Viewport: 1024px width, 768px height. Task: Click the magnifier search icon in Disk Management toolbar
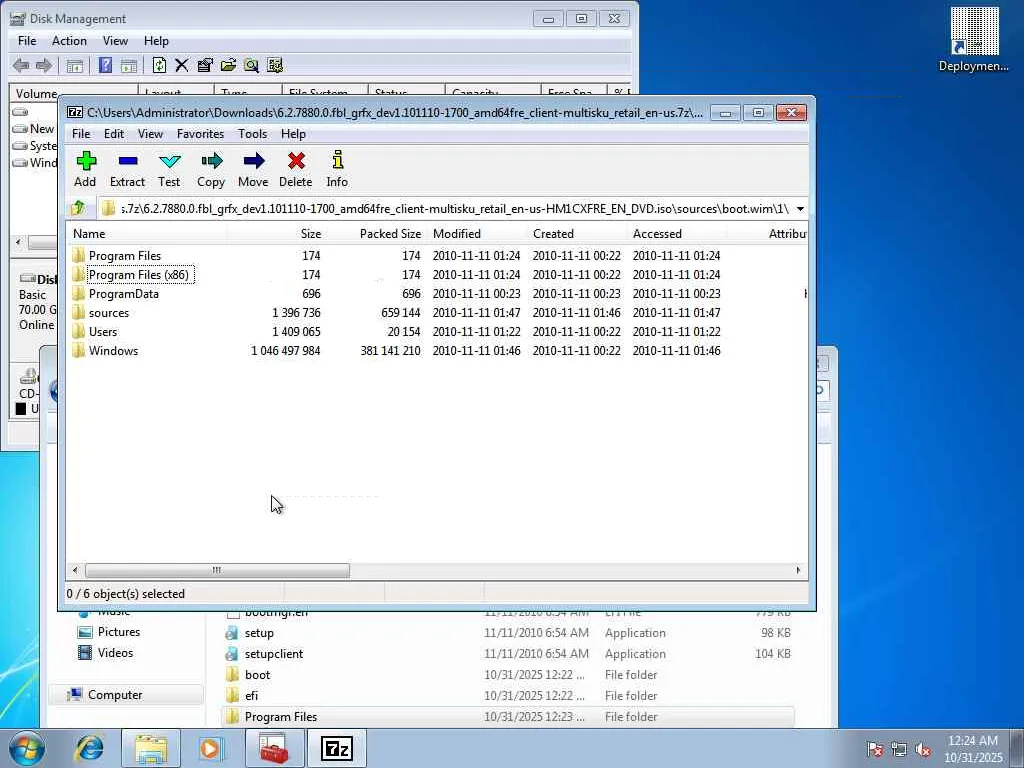pos(251,65)
